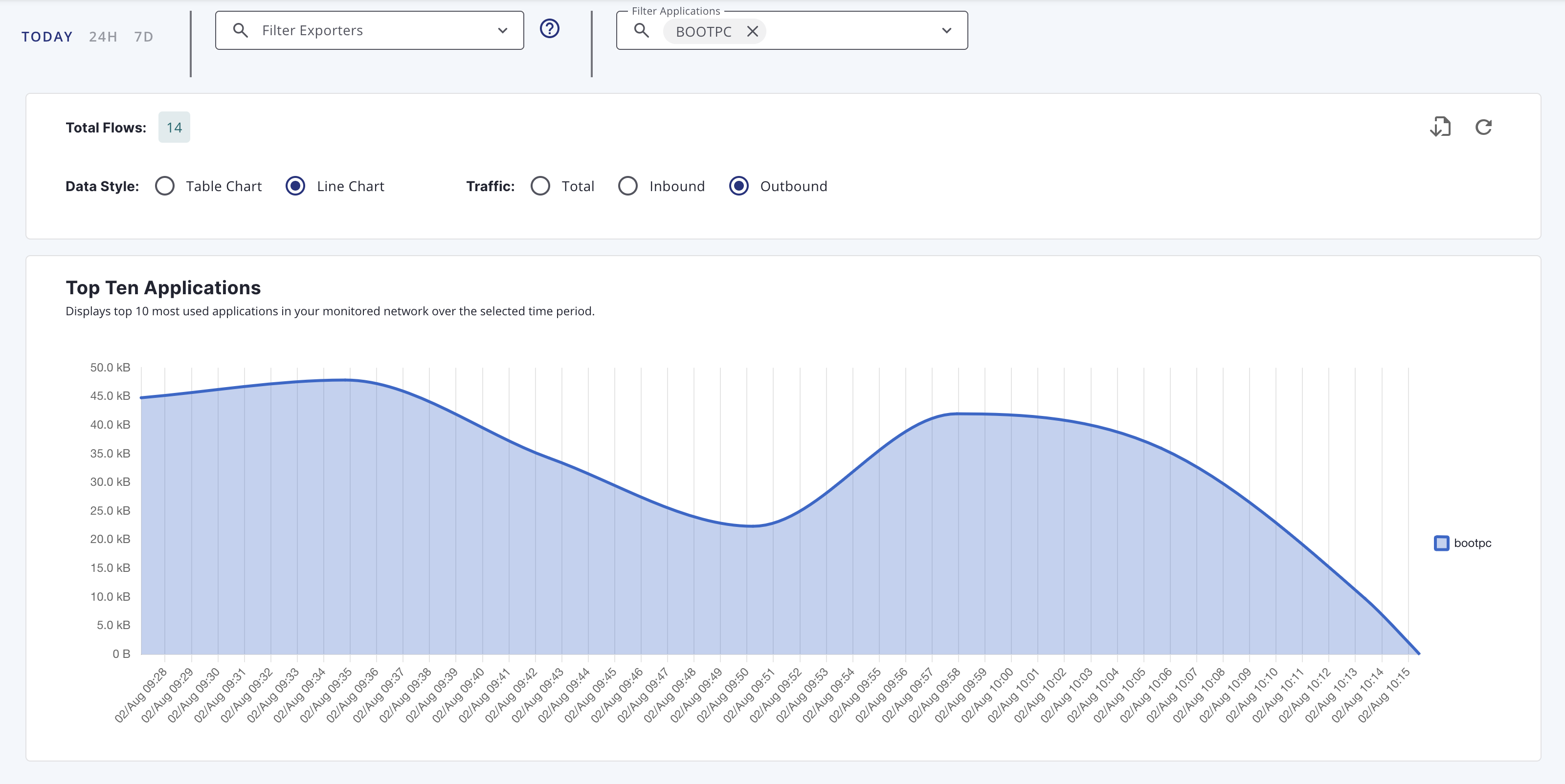Click the Total Flows label
Viewport: 1565px width, 784px height.
pos(106,128)
